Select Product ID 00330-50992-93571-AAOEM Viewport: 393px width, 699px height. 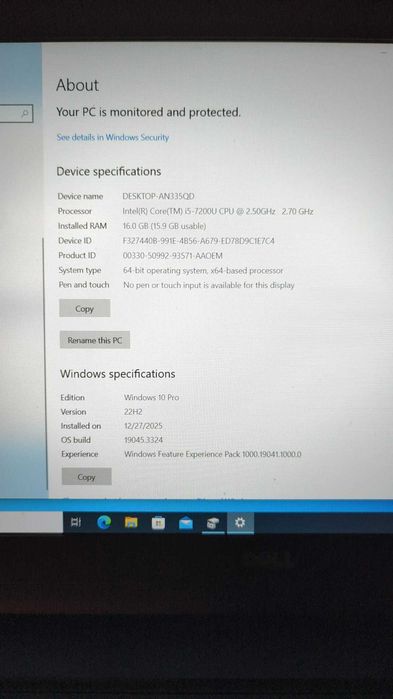pos(172,255)
